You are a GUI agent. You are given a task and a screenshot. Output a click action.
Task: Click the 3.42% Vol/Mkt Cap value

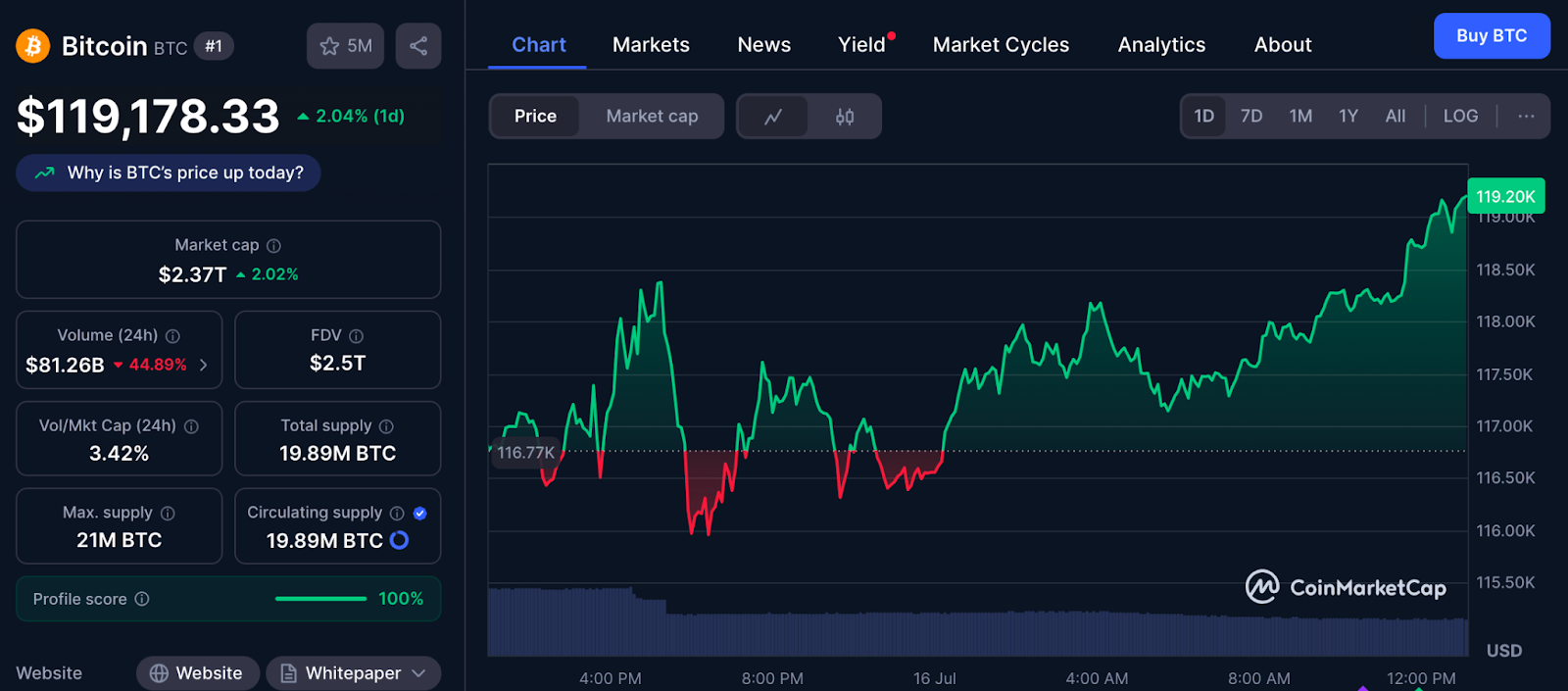tap(120, 454)
